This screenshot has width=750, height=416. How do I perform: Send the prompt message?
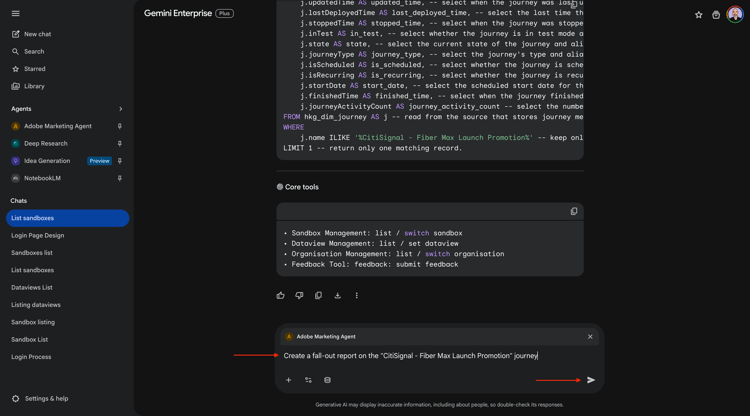[x=591, y=380]
